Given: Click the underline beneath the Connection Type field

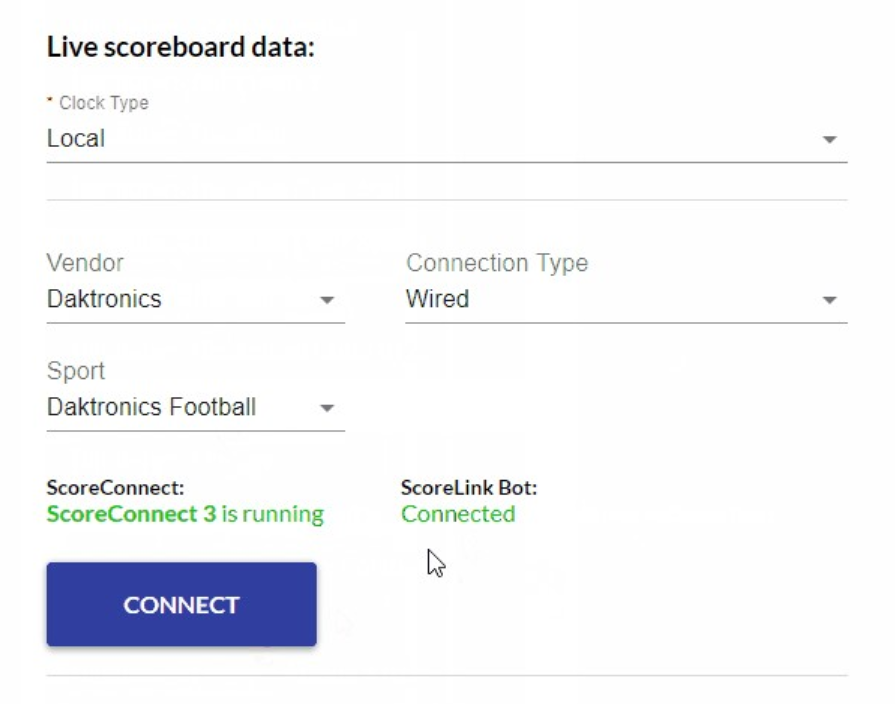Looking at the screenshot, I should pos(626,323).
